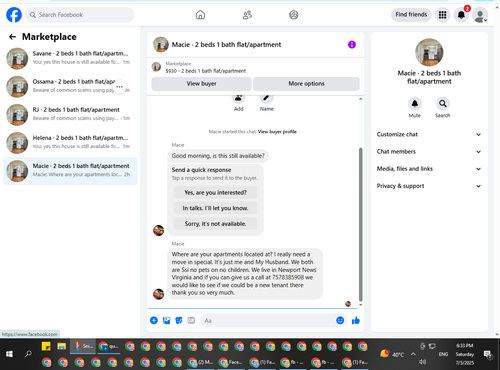Send quick reply 'Yes, are you interested?'
Viewport: 500px width, 370px height.
coord(215,193)
